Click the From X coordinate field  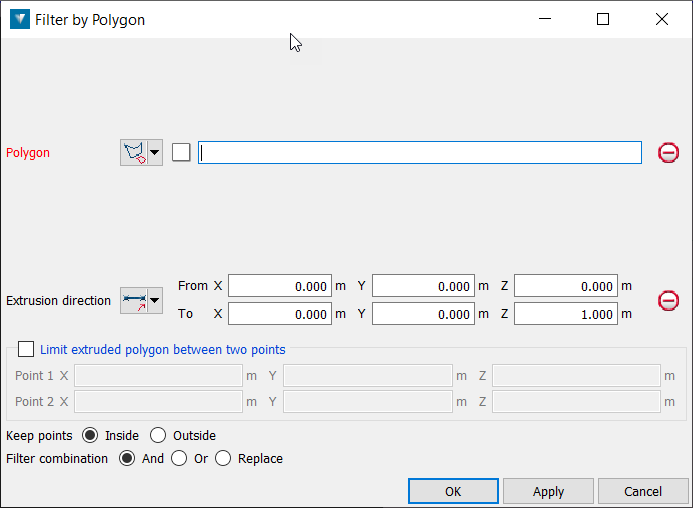click(x=280, y=286)
